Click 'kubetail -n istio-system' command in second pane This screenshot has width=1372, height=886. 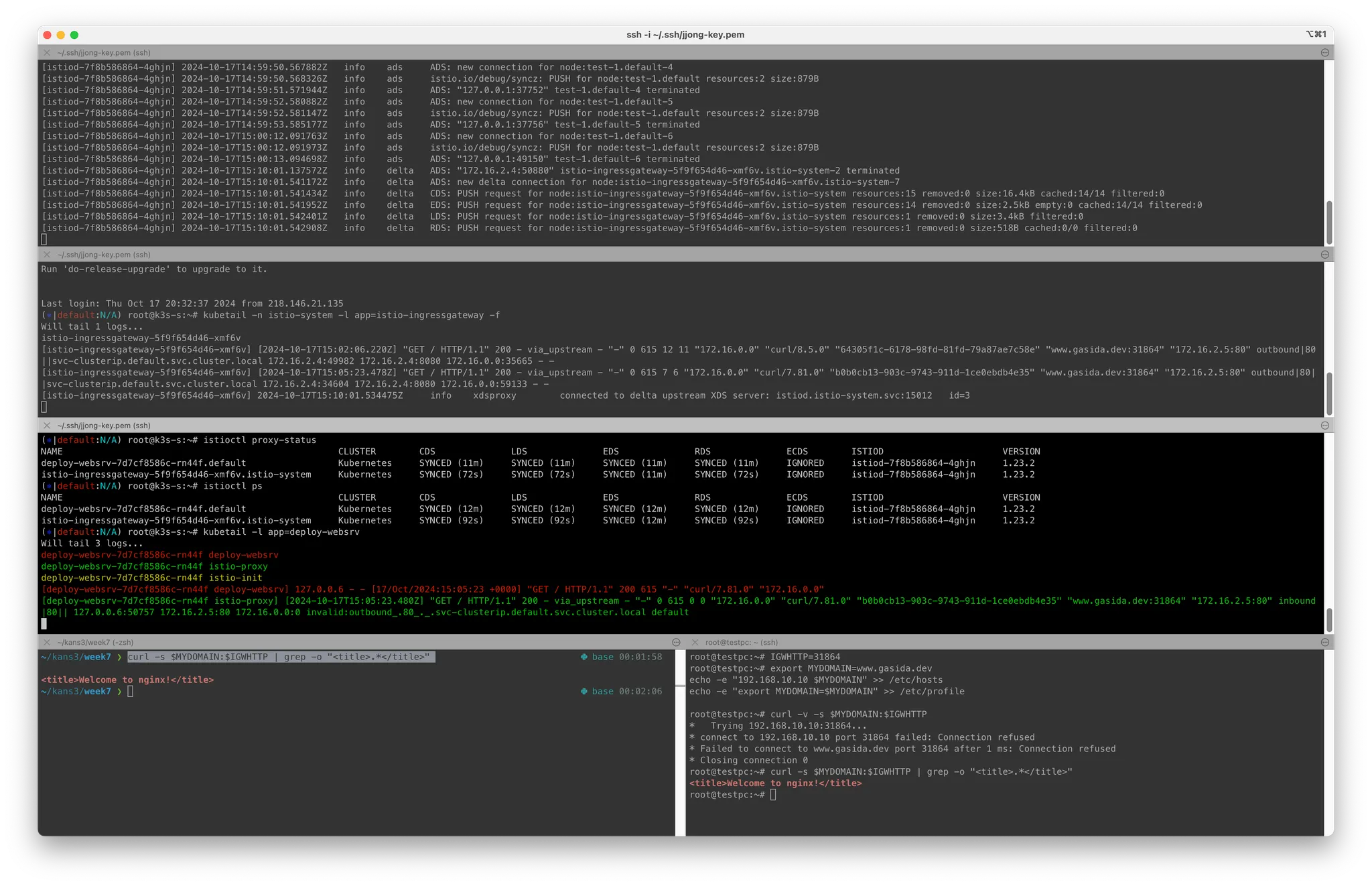352,315
